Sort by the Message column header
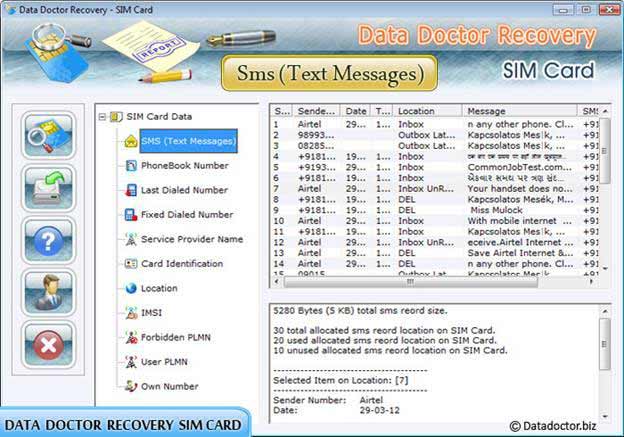Image resolution: width=624 pixels, height=437 pixels. pyautogui.click(x=519, y=111)
